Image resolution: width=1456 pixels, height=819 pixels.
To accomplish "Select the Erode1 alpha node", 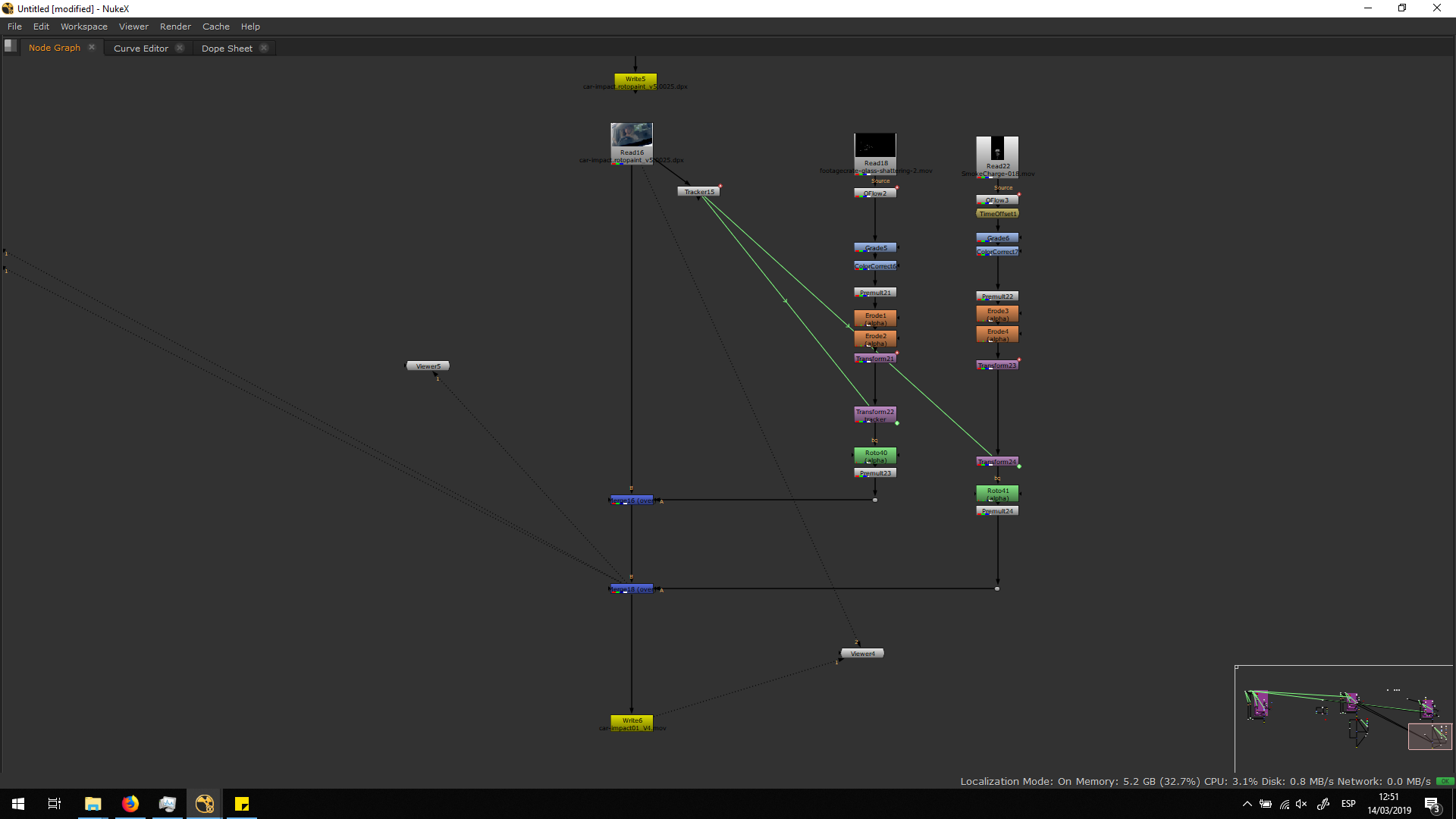I will tap(875, 318).
